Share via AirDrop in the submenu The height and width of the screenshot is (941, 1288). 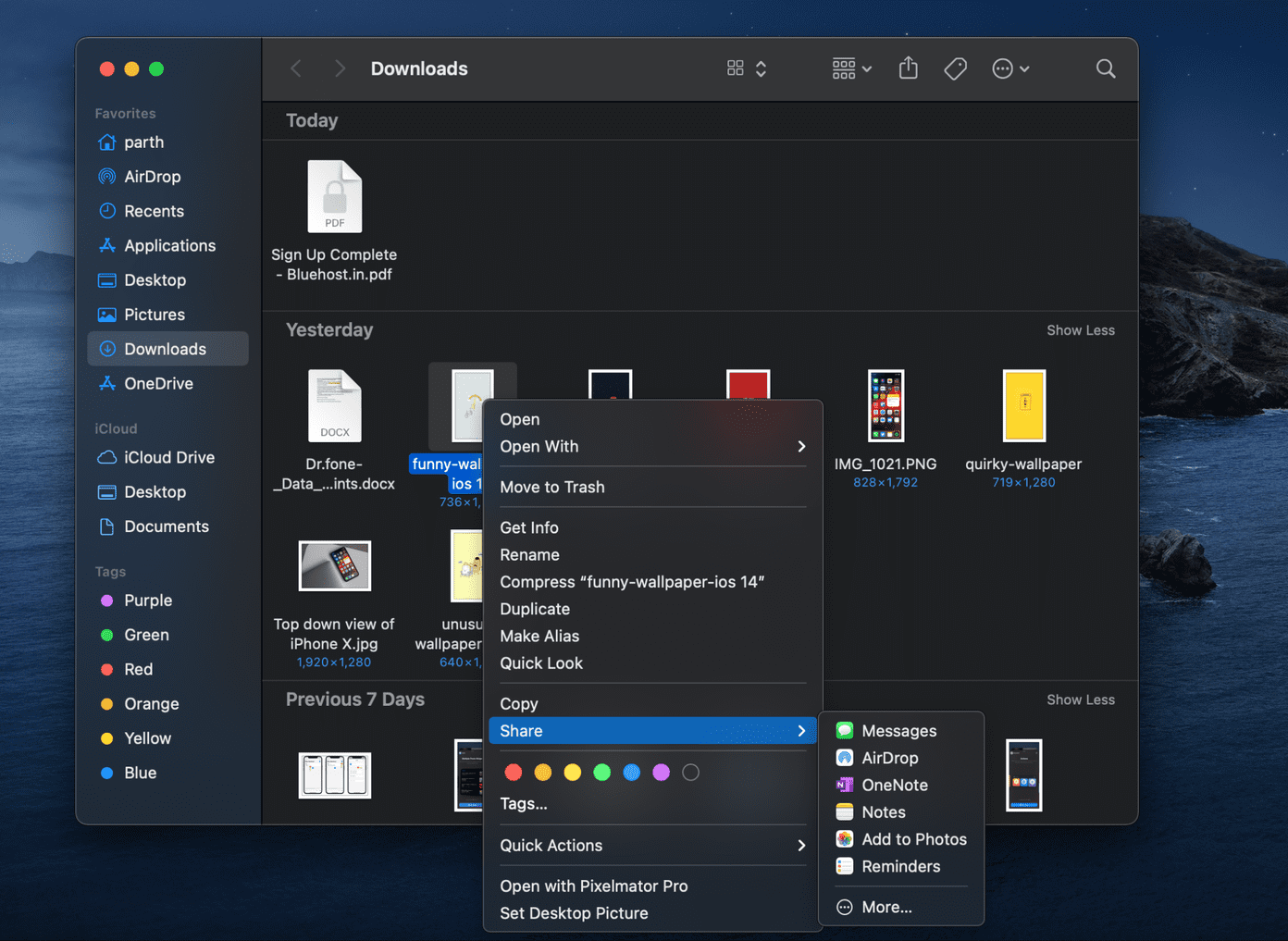901,758
